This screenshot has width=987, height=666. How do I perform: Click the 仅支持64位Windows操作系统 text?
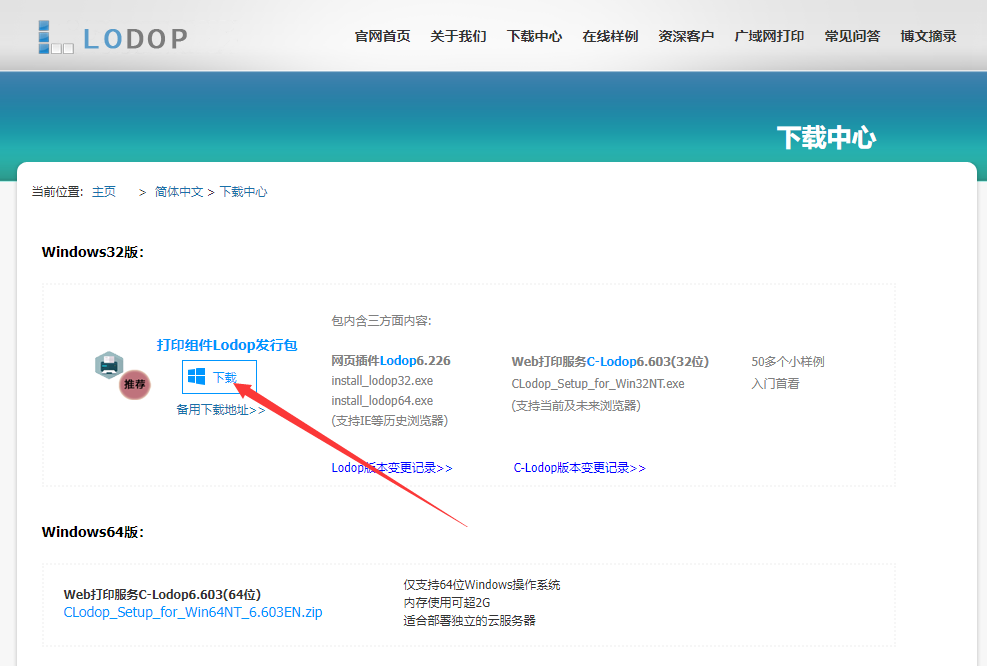point(482,585)
